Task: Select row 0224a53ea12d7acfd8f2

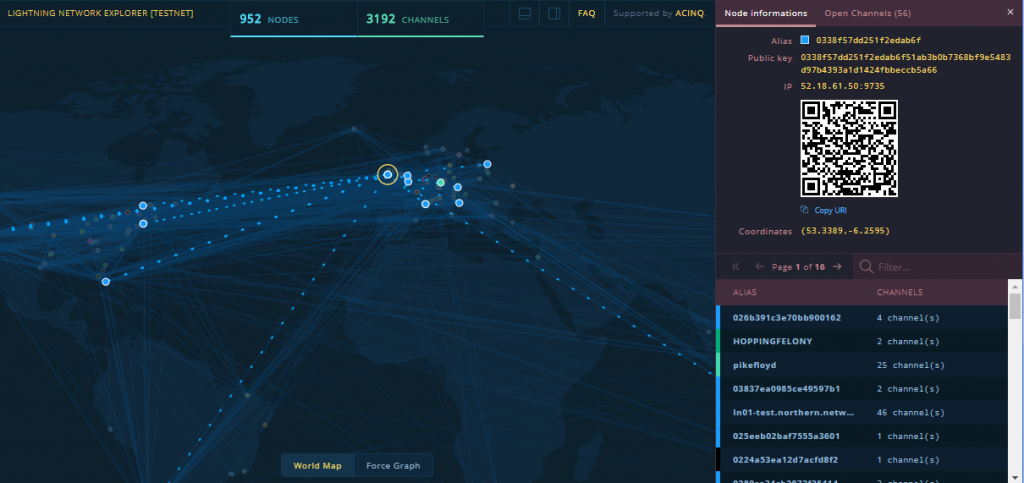Action: pos(862,460)
